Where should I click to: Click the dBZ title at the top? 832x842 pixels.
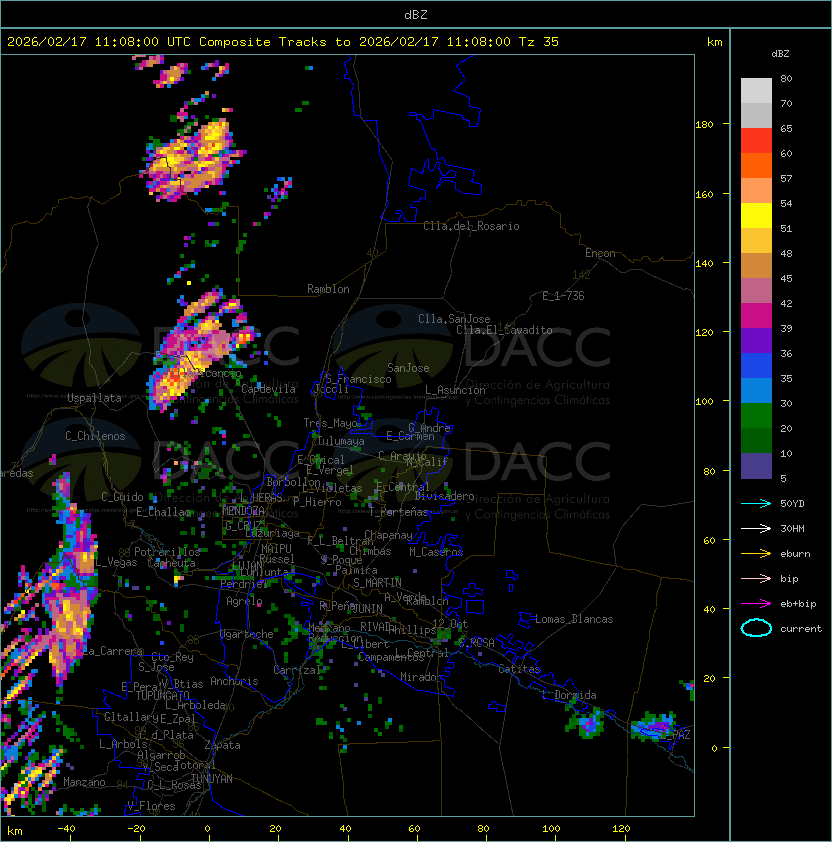pos(416,15)
